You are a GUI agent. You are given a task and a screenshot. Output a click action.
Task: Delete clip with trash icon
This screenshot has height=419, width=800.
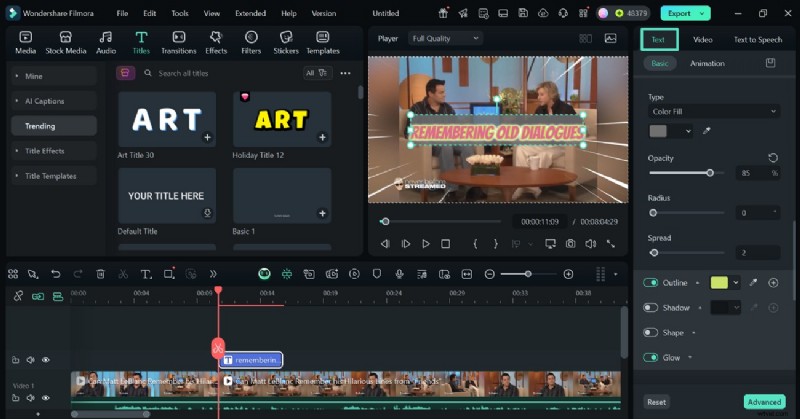tap(100, 274)
